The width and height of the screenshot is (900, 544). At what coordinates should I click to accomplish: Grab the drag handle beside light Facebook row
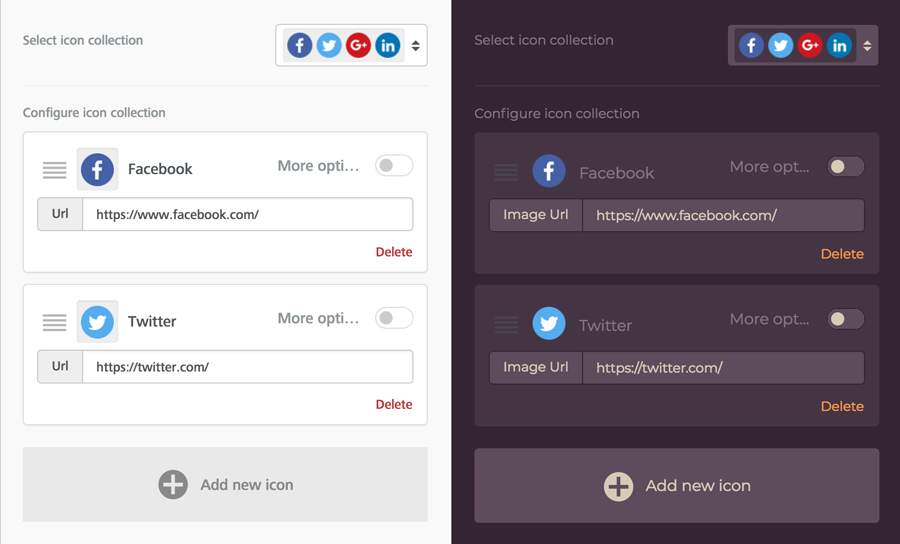coord(54,170)
